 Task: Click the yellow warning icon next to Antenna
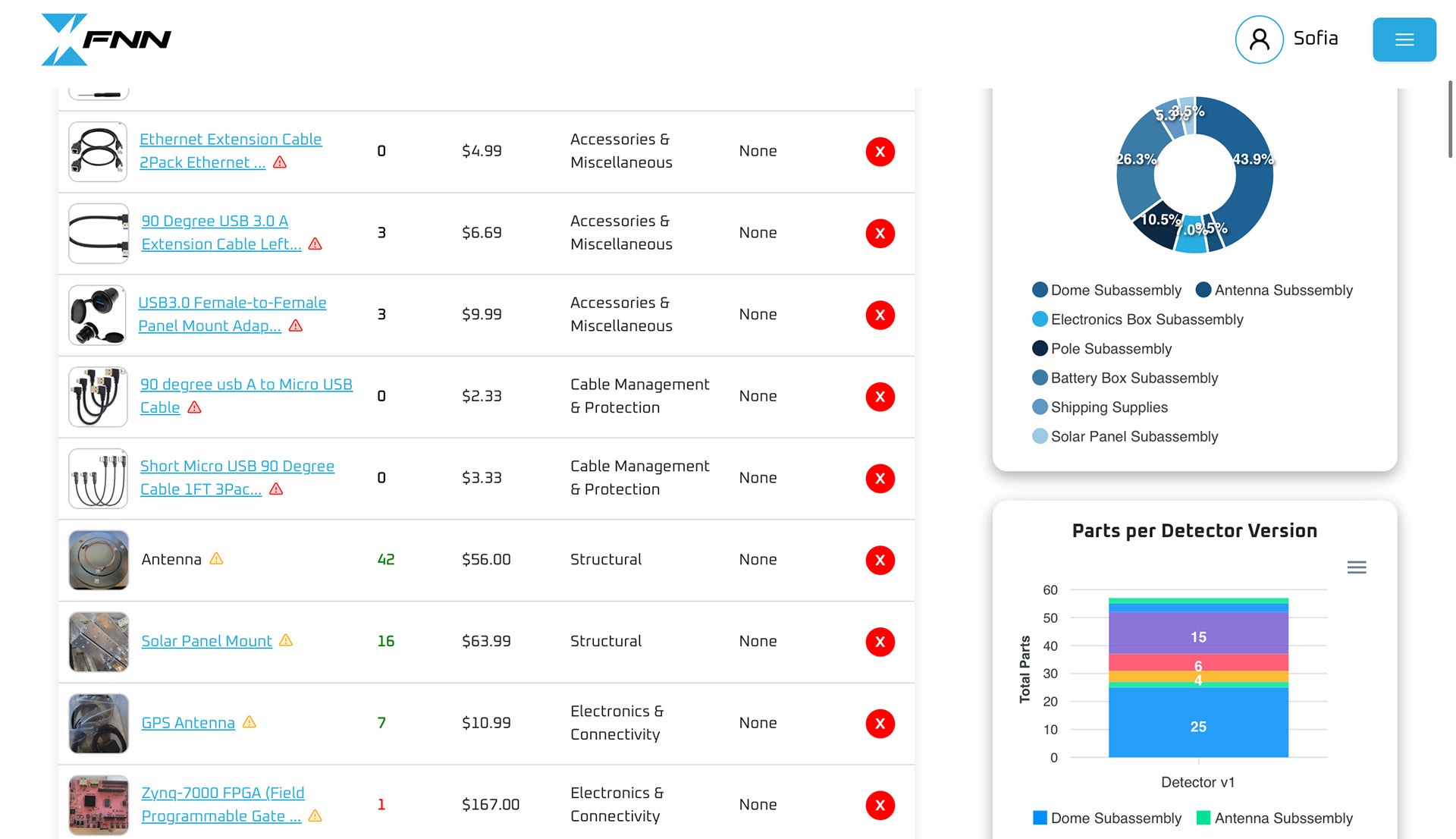pos(216,559)
